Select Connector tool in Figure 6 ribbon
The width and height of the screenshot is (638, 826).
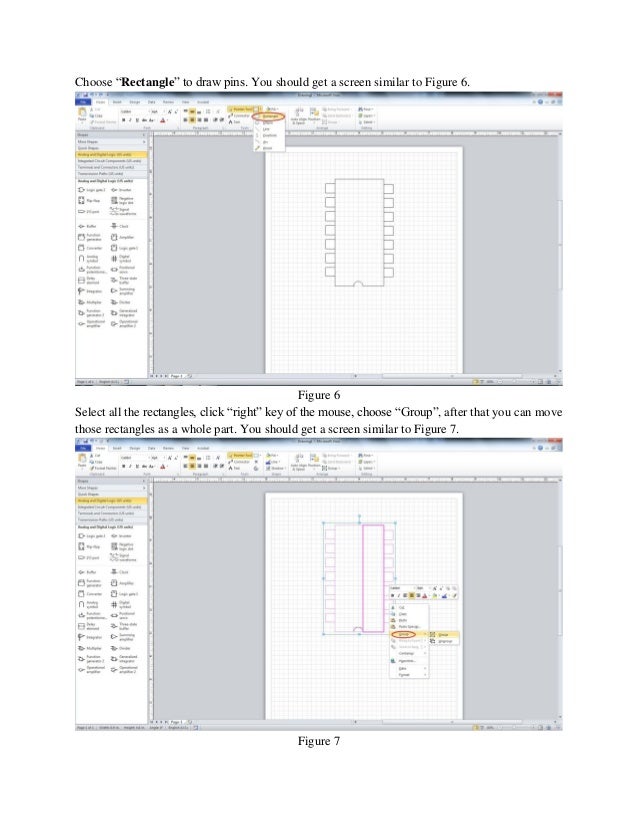239,115
